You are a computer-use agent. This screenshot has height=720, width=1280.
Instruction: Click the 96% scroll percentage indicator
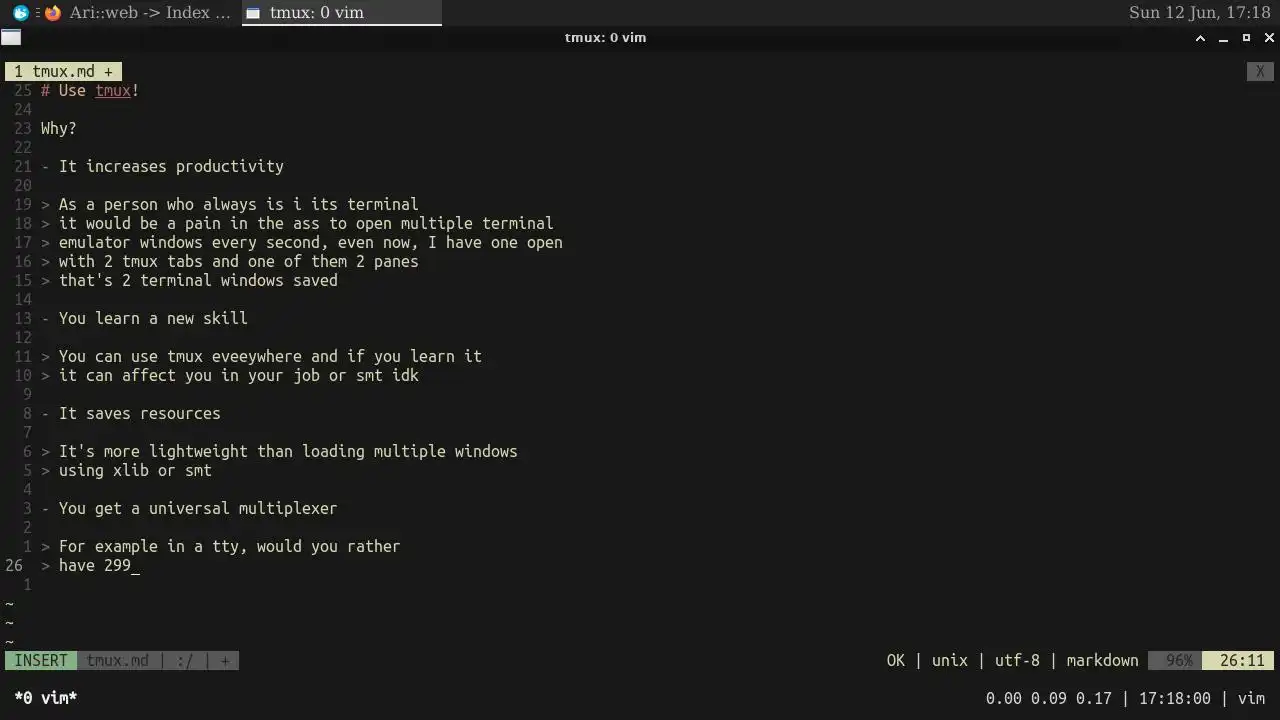coord(1175,661)
